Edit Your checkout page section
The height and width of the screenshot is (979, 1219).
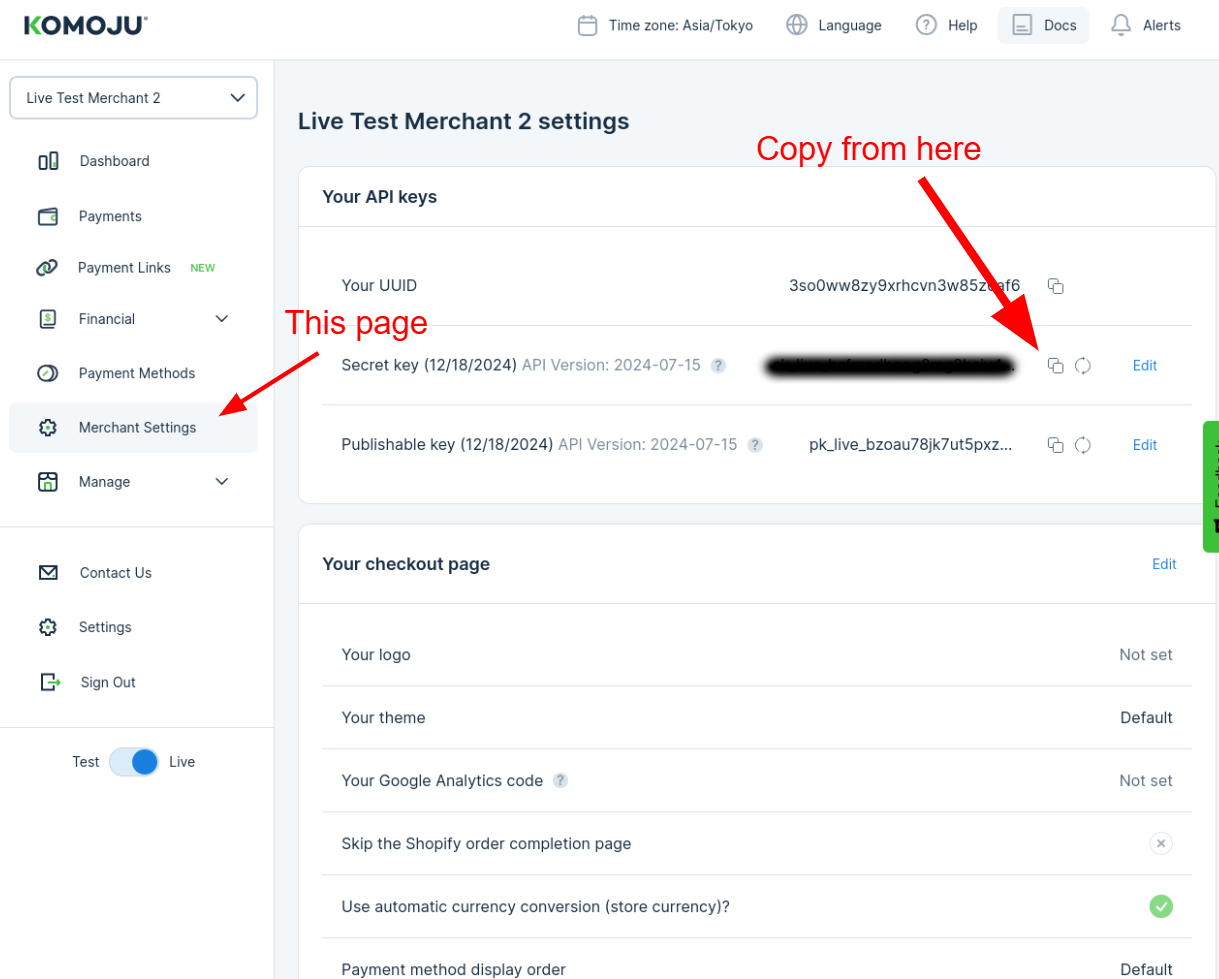pos(1164,564)
